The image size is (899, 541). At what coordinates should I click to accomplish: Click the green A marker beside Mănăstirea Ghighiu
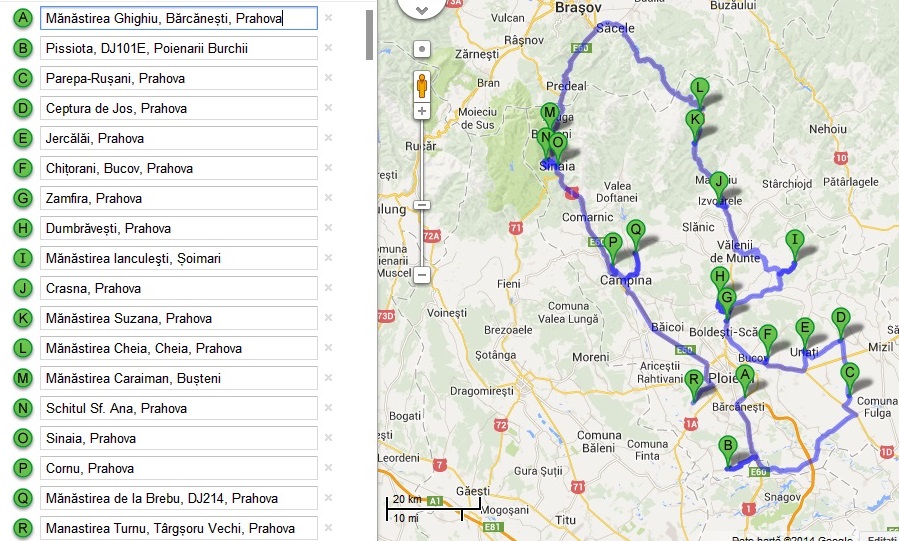click(22, 18)
